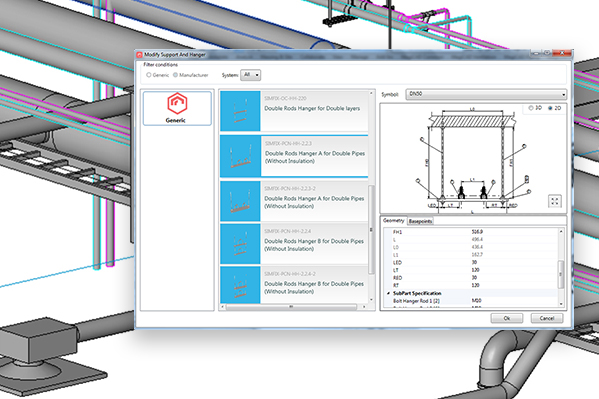Viewport: 599px width, 399px height.
Task: Expand the Symbol dropdown showing DN50
Action: click(486, 94)
